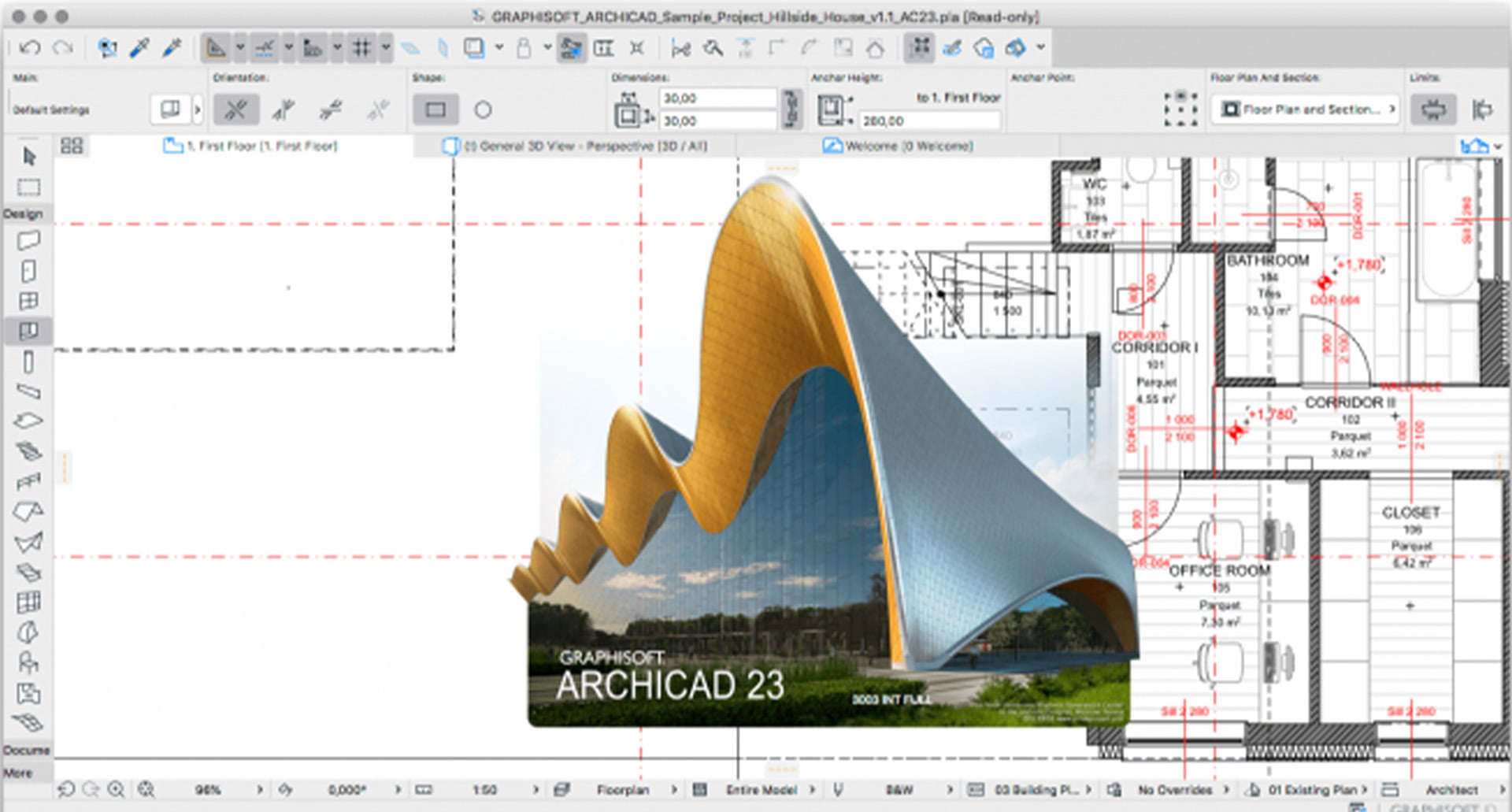This screenshot has height=812, width=1512.
Task: Toggle the ruler measurement snap button
Action: tap(313, 48)
